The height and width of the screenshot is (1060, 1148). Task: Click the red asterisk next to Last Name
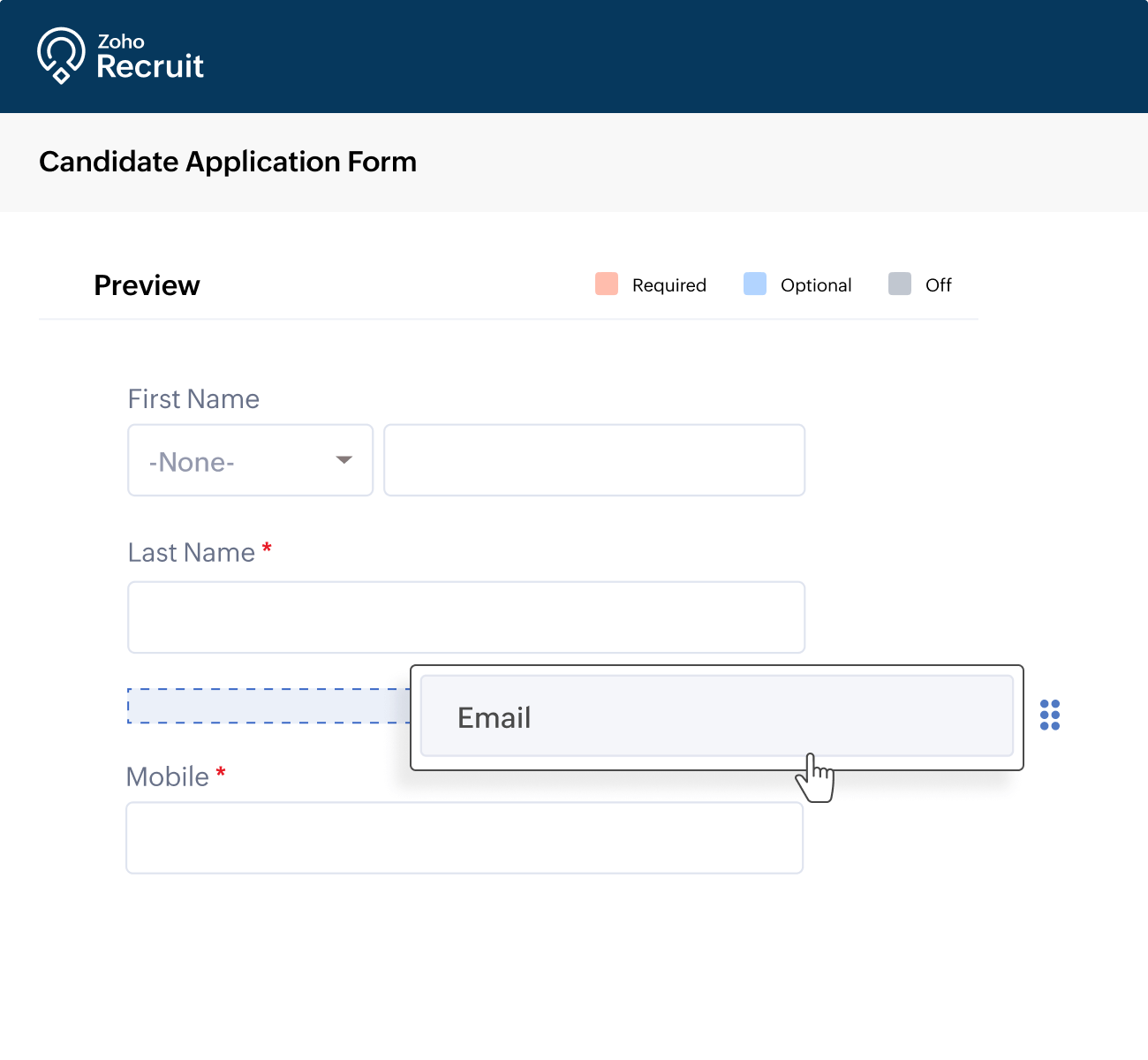point(267,548)
